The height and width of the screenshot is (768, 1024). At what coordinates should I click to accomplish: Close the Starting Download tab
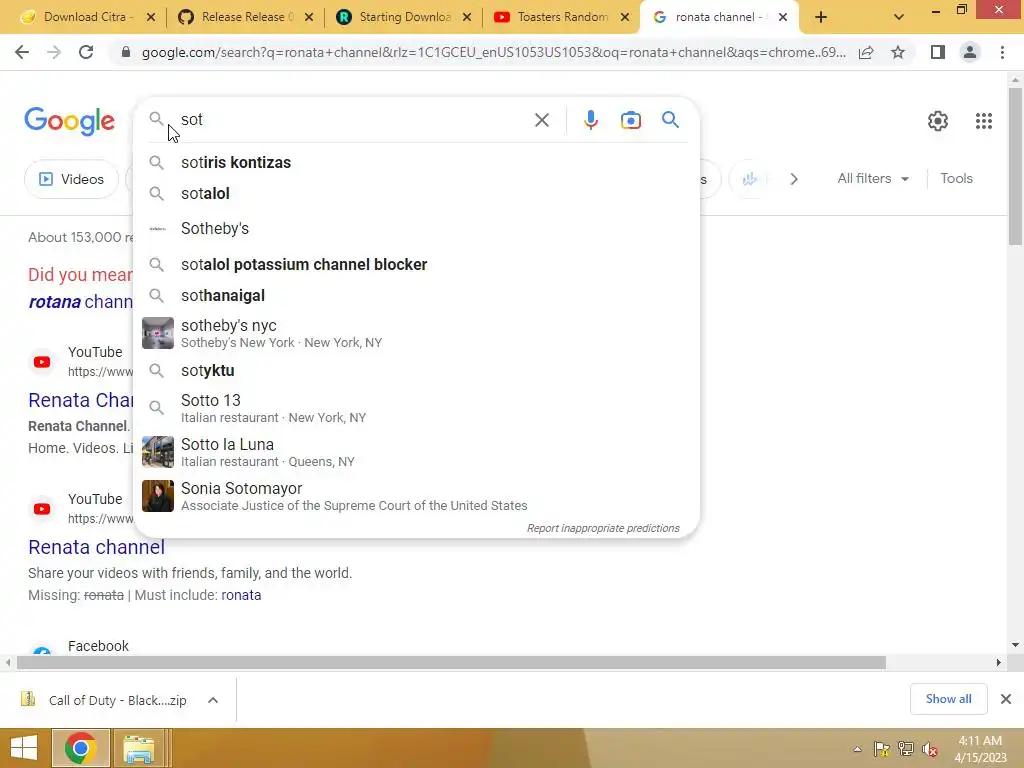[x=467, y=18]
